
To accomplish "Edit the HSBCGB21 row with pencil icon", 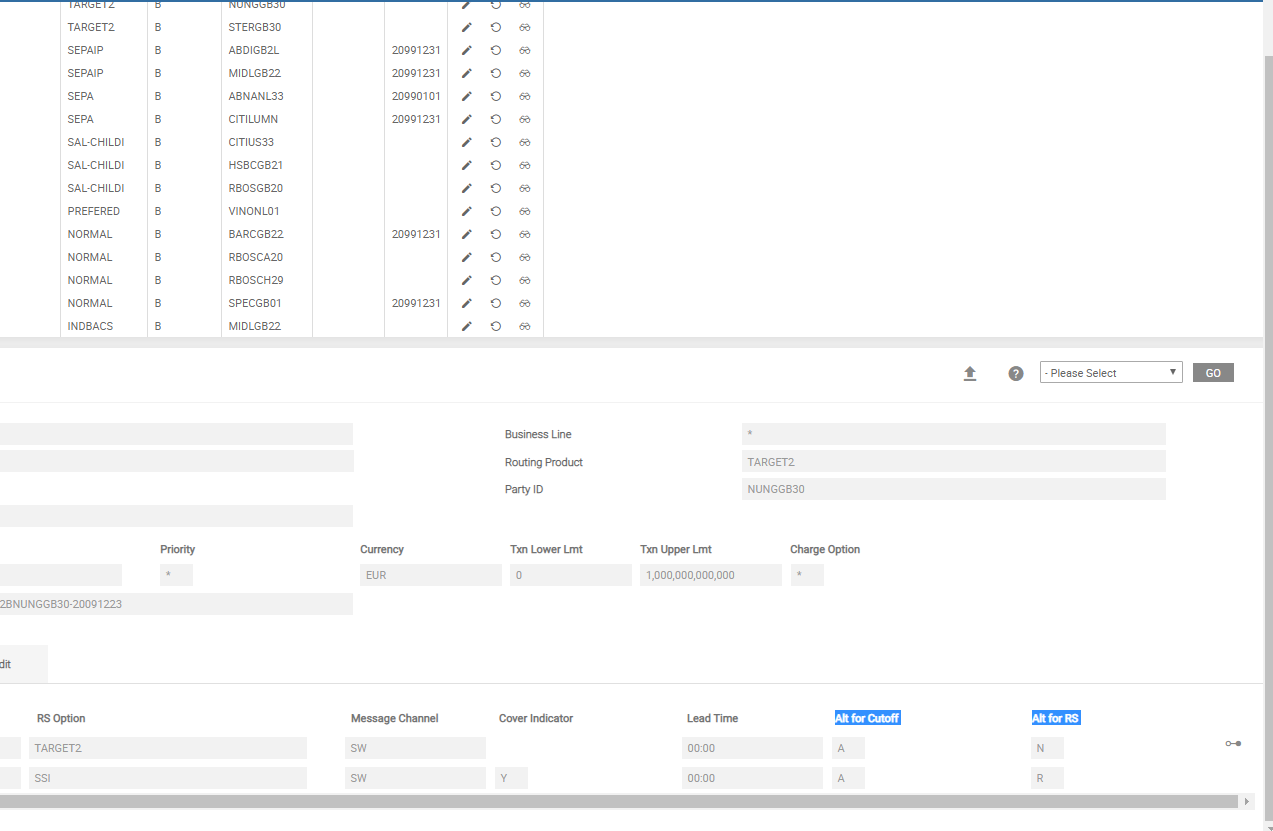I will pyautogui.click(x=466, y=165).
